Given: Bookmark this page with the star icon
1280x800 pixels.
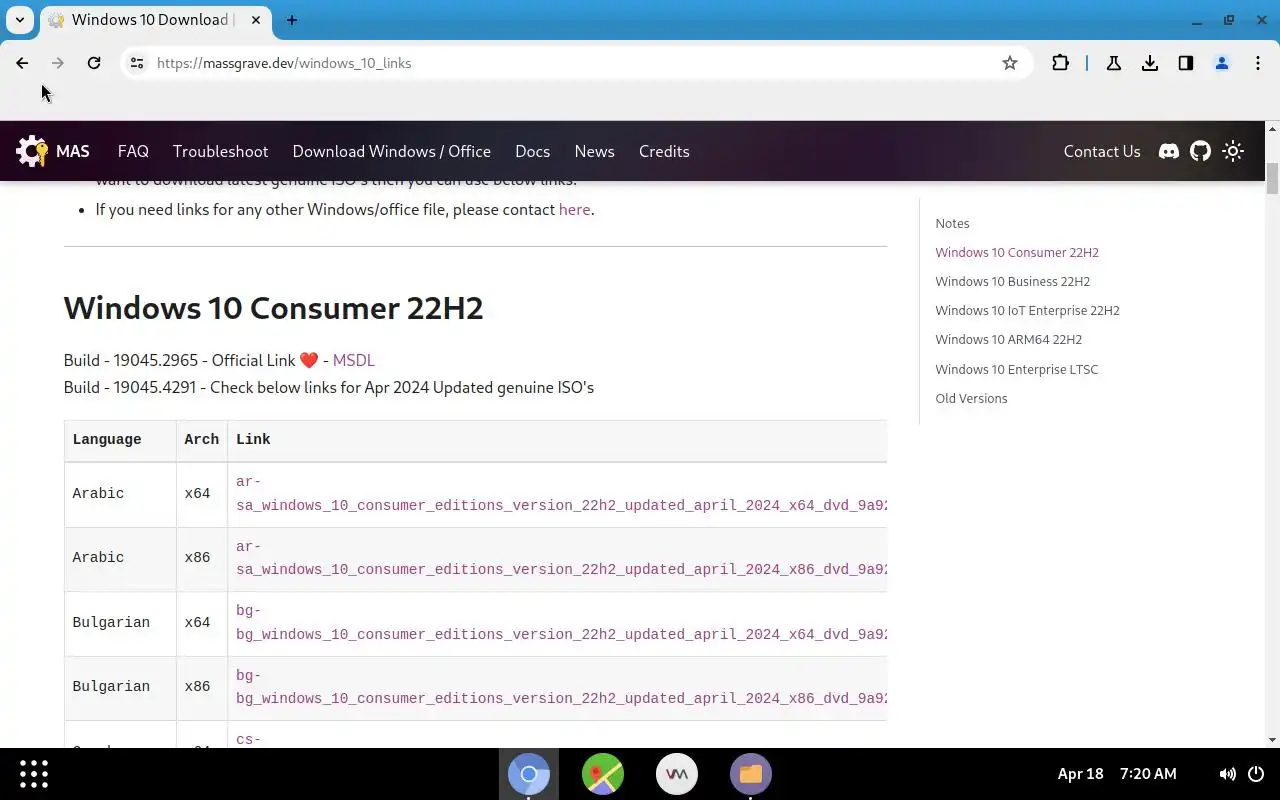Looking at the screenshot, I should (x=1010, y=63).
